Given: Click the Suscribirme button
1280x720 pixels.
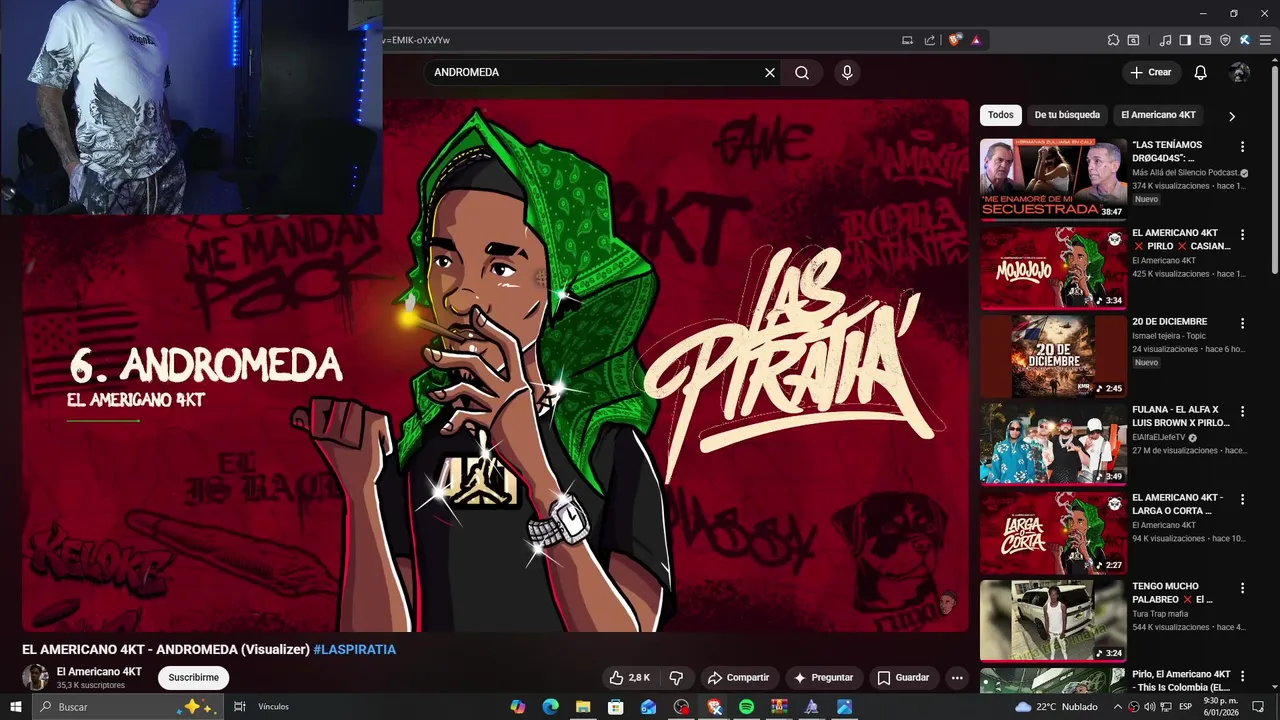Looking at the screenshot, I should tap(193, 678).
